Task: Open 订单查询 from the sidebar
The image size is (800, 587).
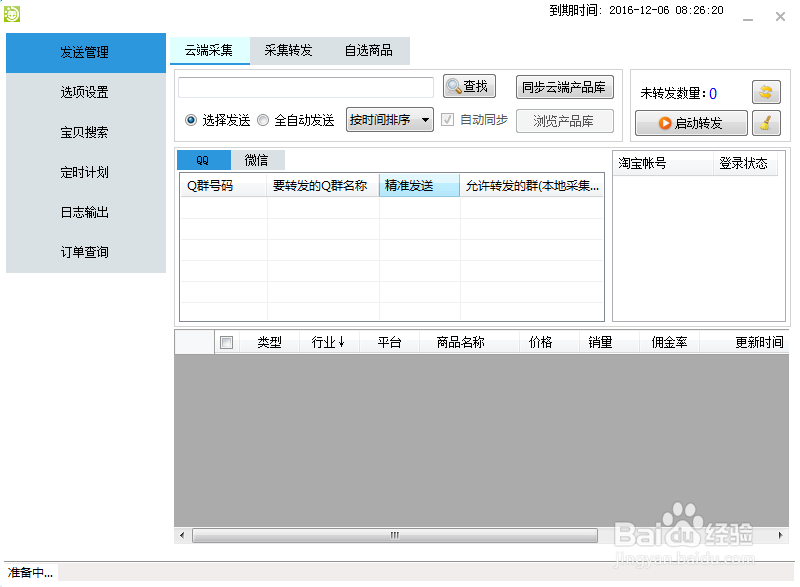Action: 85,252
